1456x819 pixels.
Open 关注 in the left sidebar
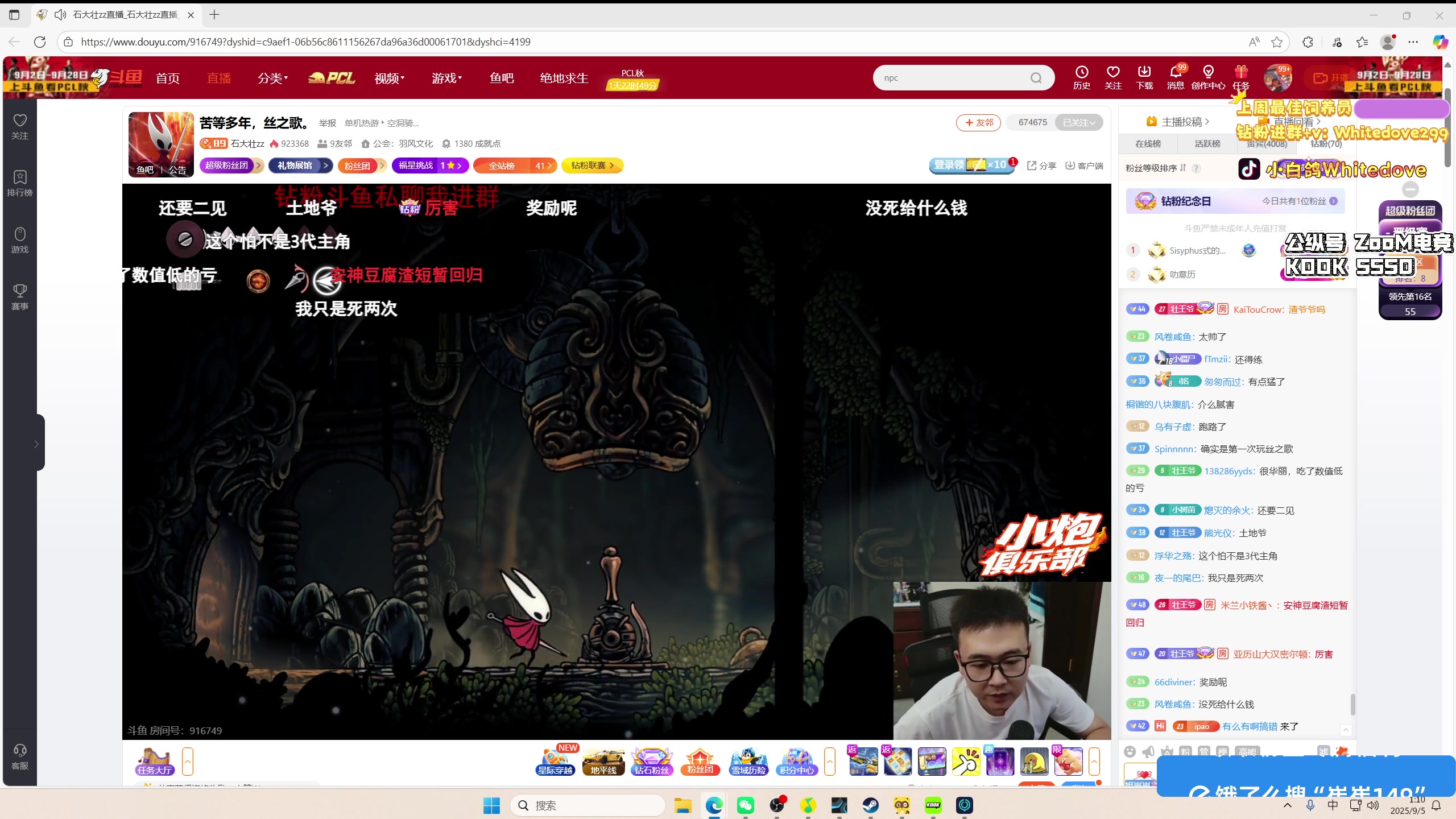[20, 126]
